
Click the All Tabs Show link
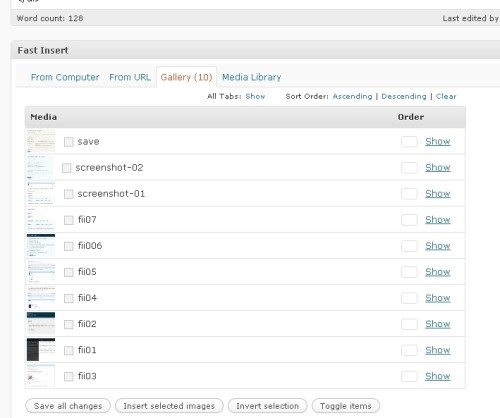[255, 96]
